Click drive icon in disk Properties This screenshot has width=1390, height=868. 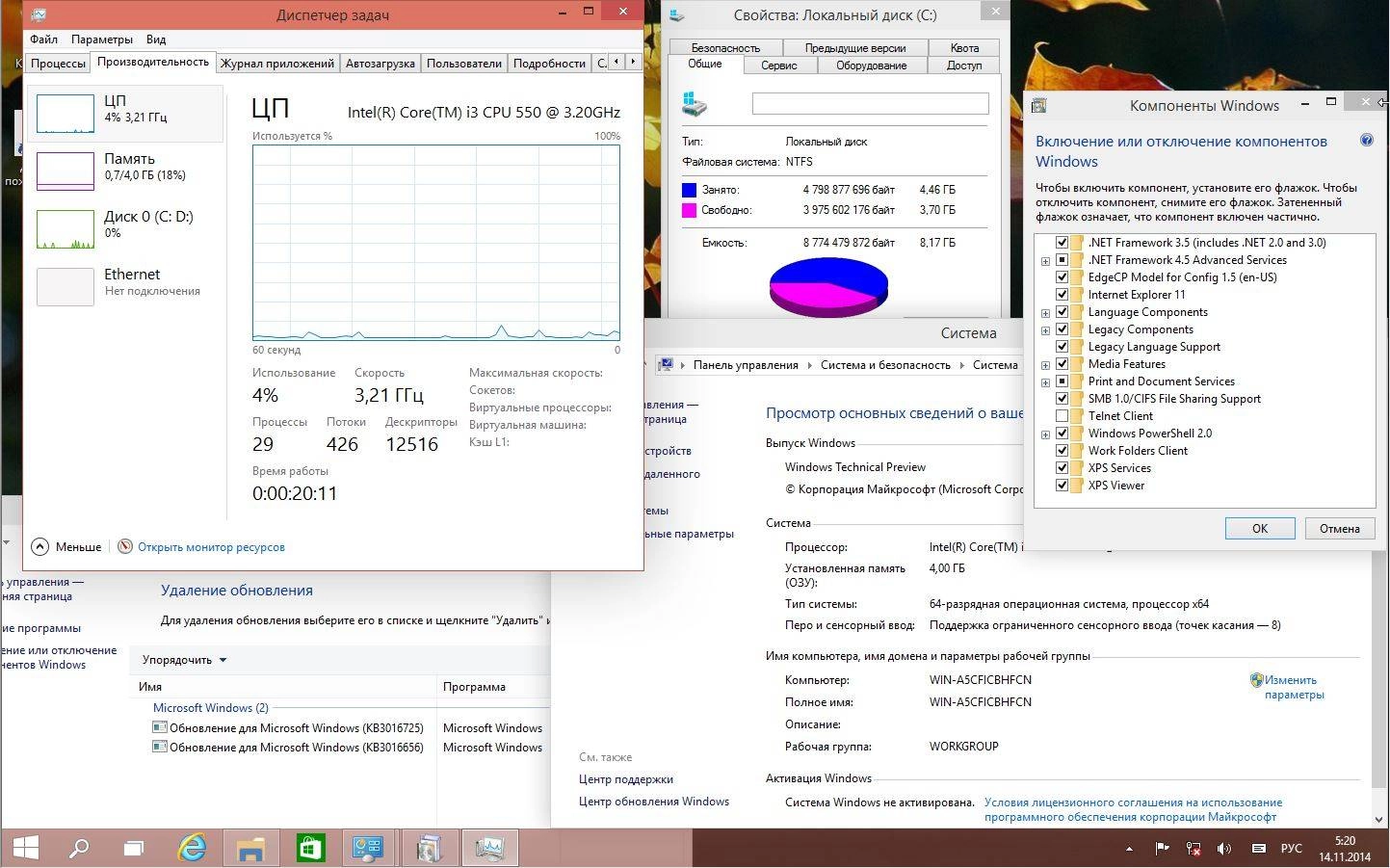tap(695, 103)
